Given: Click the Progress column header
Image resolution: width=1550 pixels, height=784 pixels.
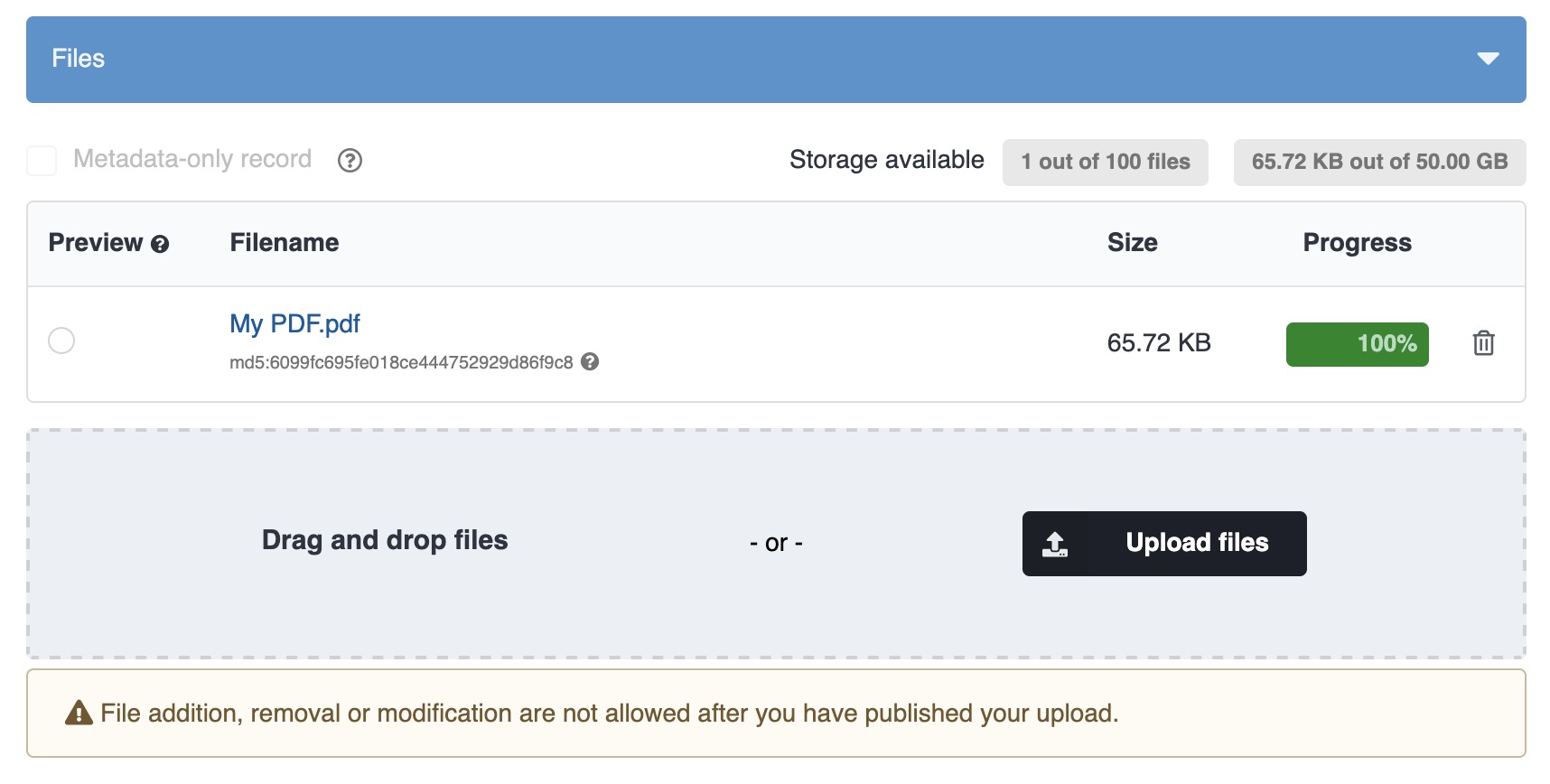Looking at the screenshot, I should point(1357,243).
